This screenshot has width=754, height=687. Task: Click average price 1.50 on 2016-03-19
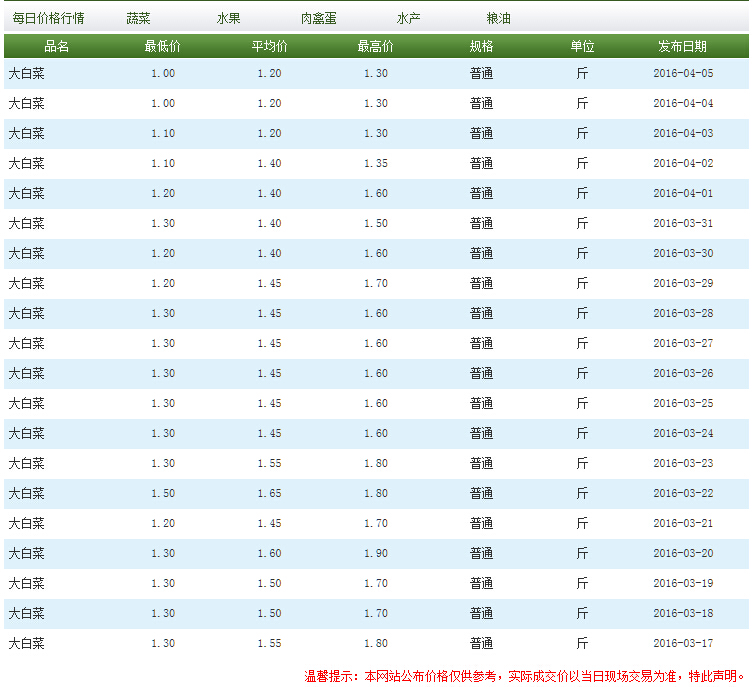pos(269,583)
